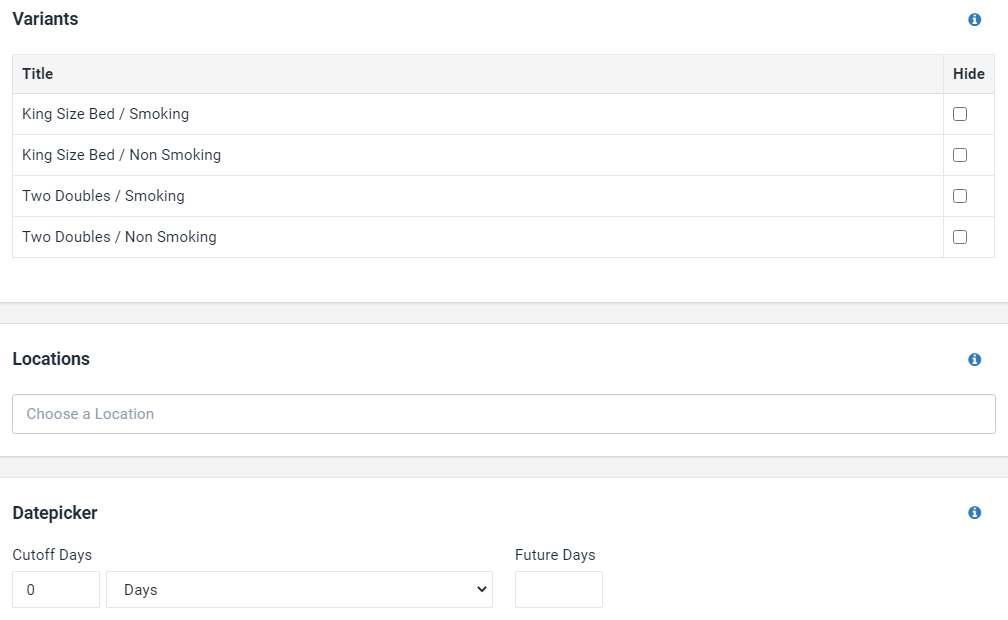Click the Variants section heading
Screen dimensions: 1008x620
[45, 19]
